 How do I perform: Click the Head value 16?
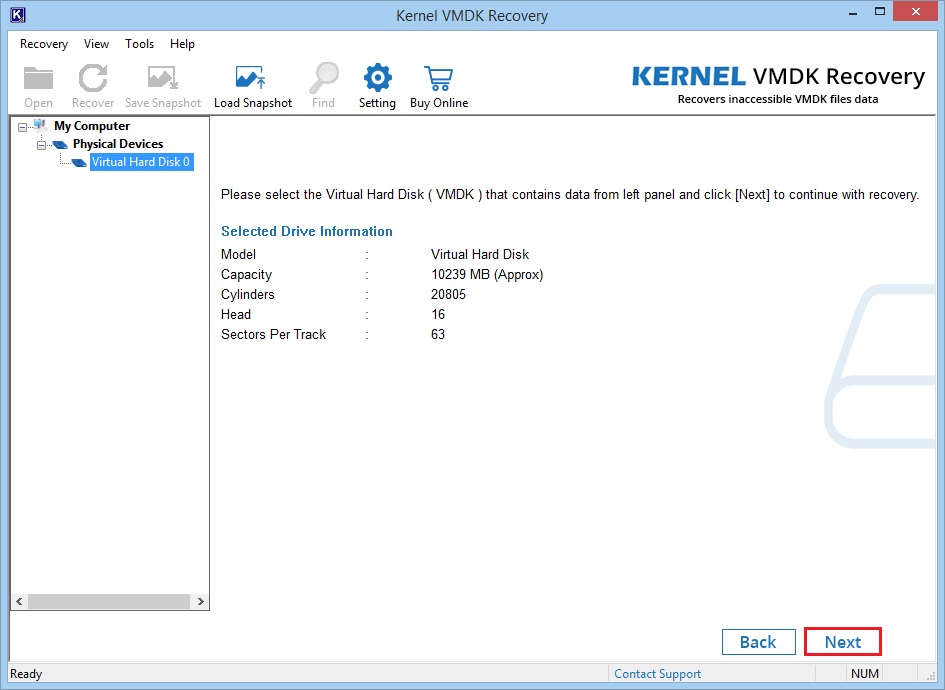click(x=438, y=315)
